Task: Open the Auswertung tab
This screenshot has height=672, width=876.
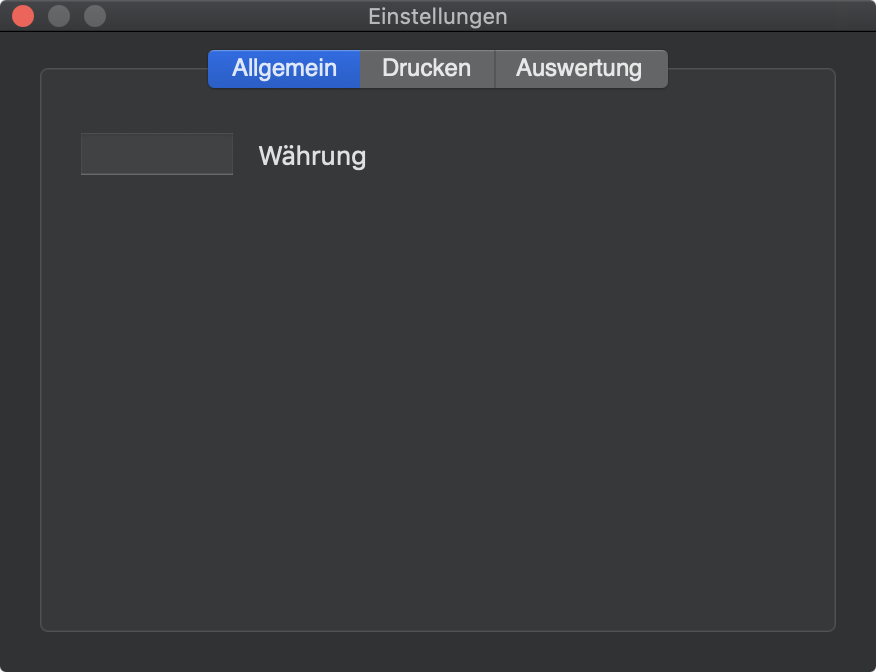Action: 581,69
